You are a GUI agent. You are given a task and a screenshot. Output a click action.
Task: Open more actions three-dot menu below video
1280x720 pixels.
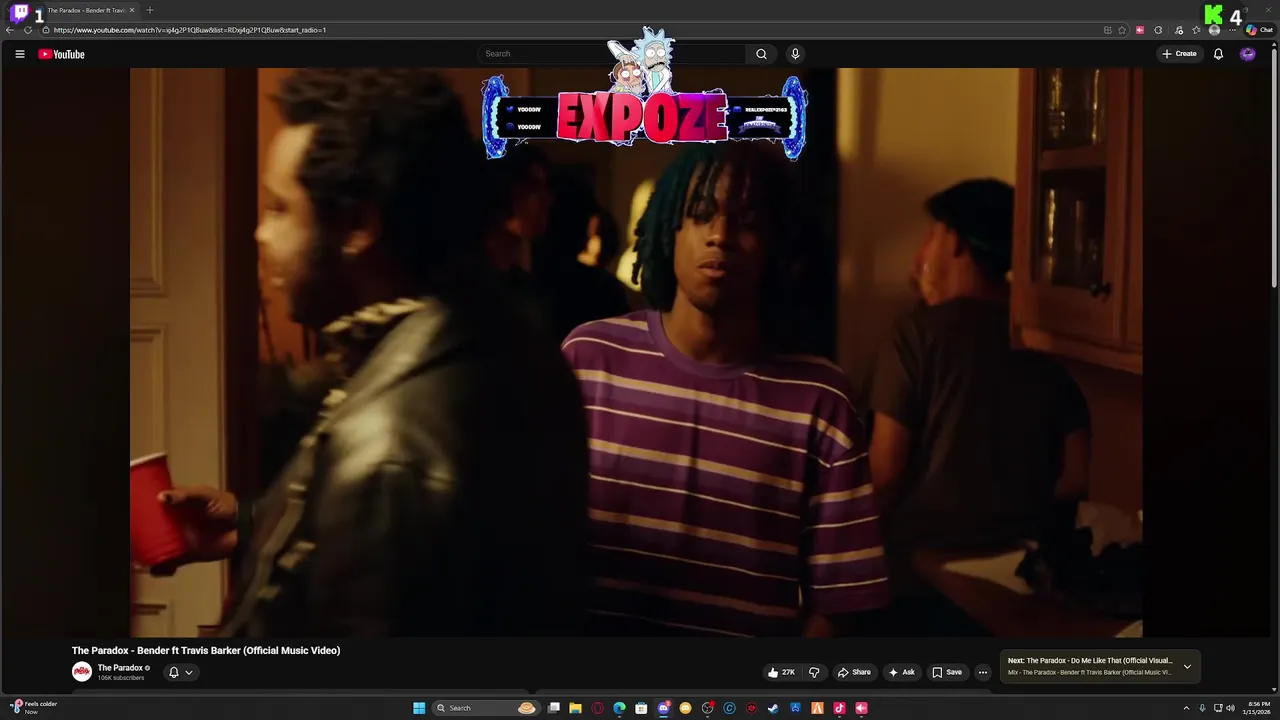(x=983, y=672)
